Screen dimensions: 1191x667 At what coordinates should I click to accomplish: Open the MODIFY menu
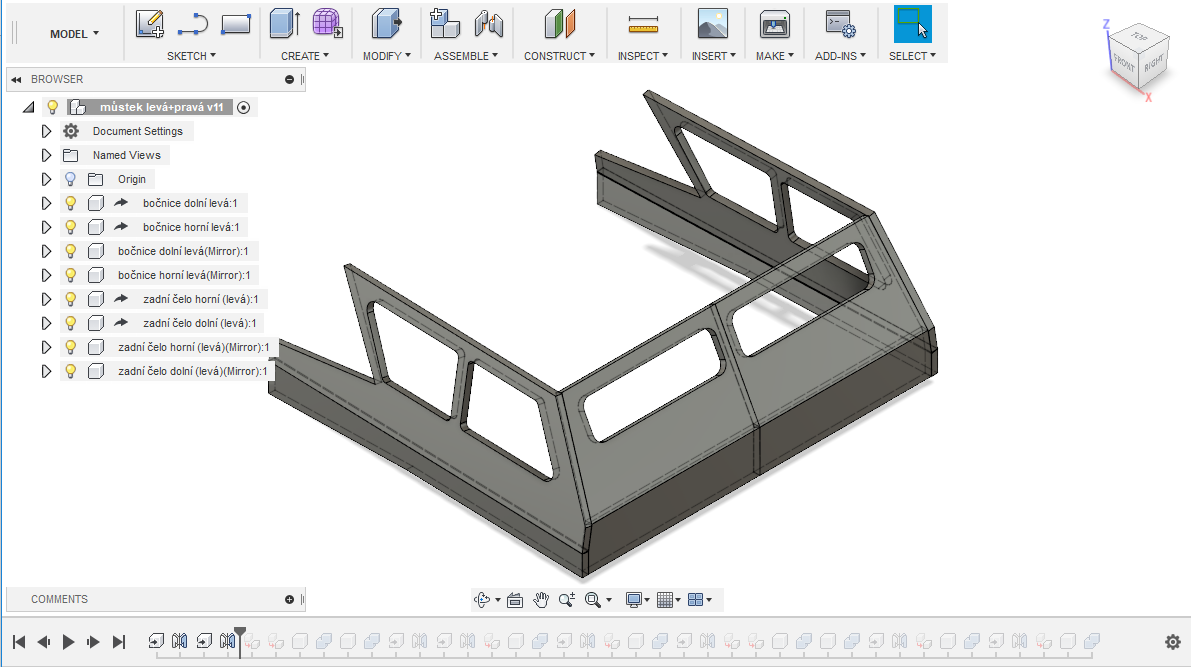pyautogui.click(x=386, y=56)
